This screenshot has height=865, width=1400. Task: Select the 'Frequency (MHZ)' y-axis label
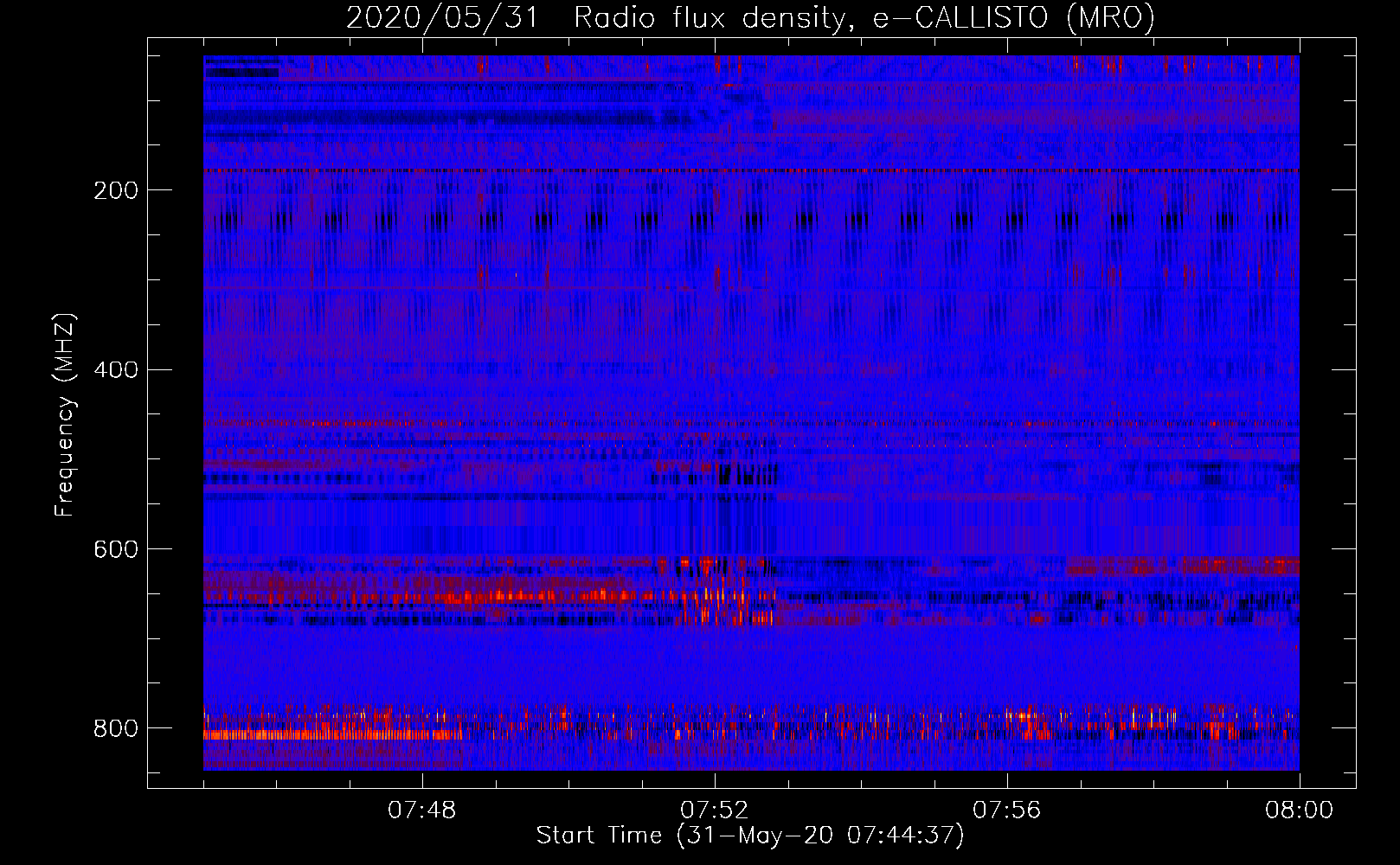click(x=65, y=415)
